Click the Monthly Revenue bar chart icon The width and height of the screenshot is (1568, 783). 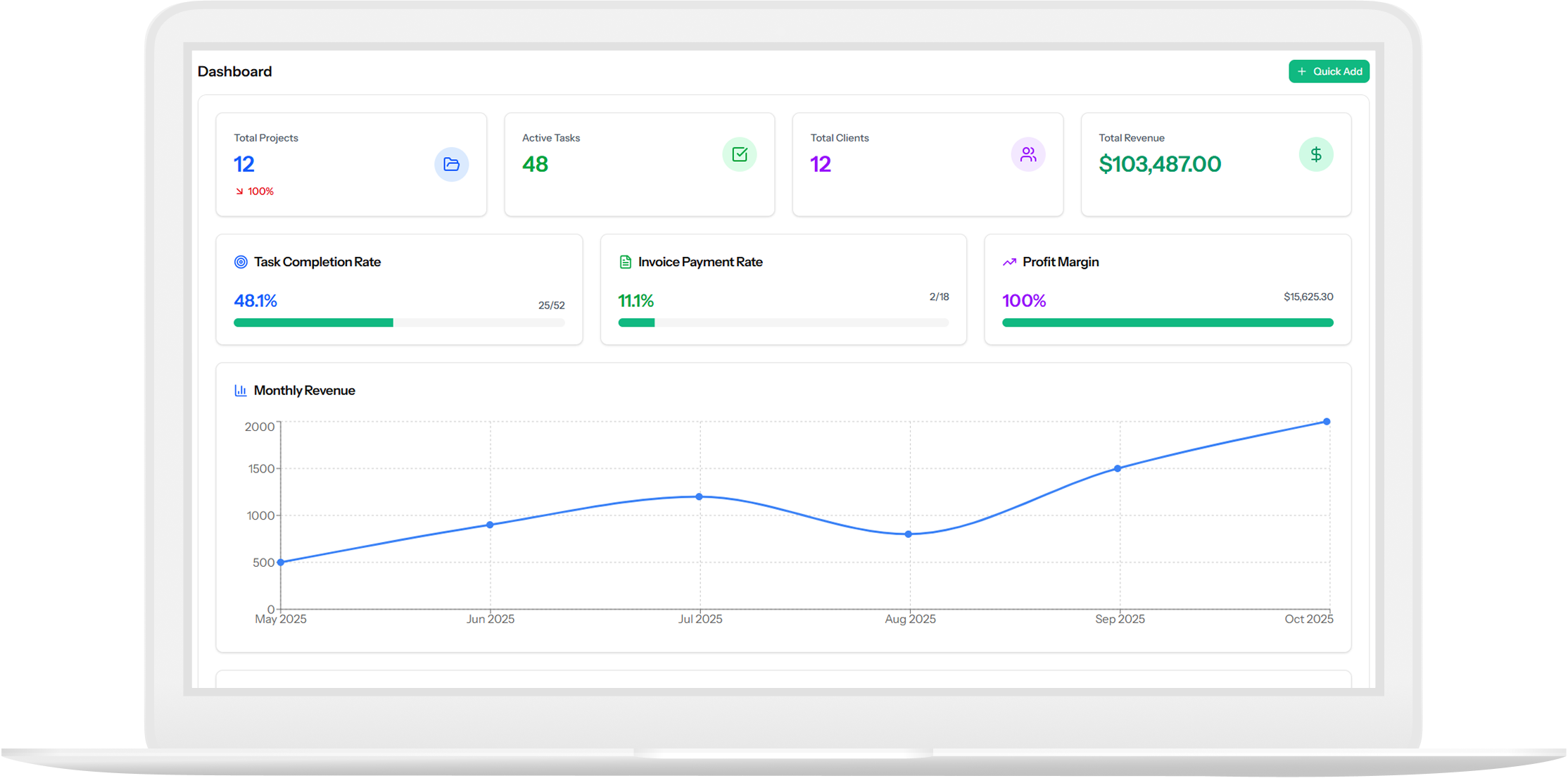[241, 390]
